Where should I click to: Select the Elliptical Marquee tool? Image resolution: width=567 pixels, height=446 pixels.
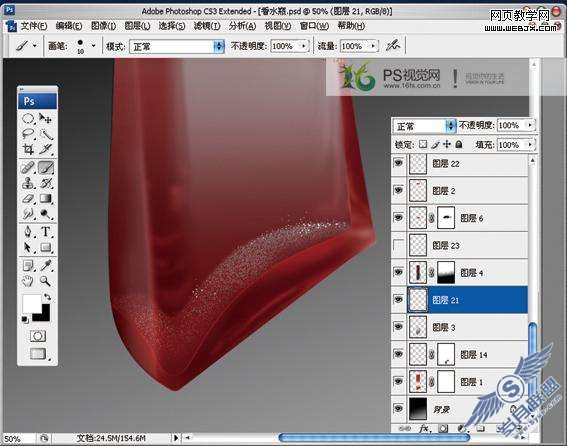[x=28, y=118]
